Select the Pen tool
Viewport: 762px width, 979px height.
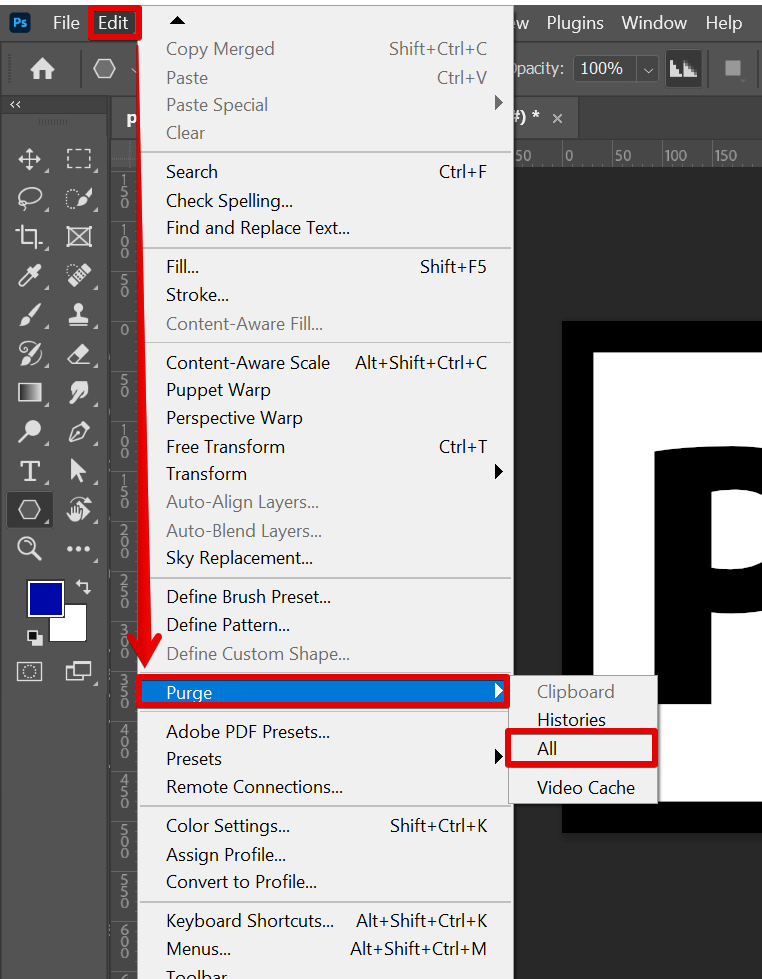(x=79, y=432)
